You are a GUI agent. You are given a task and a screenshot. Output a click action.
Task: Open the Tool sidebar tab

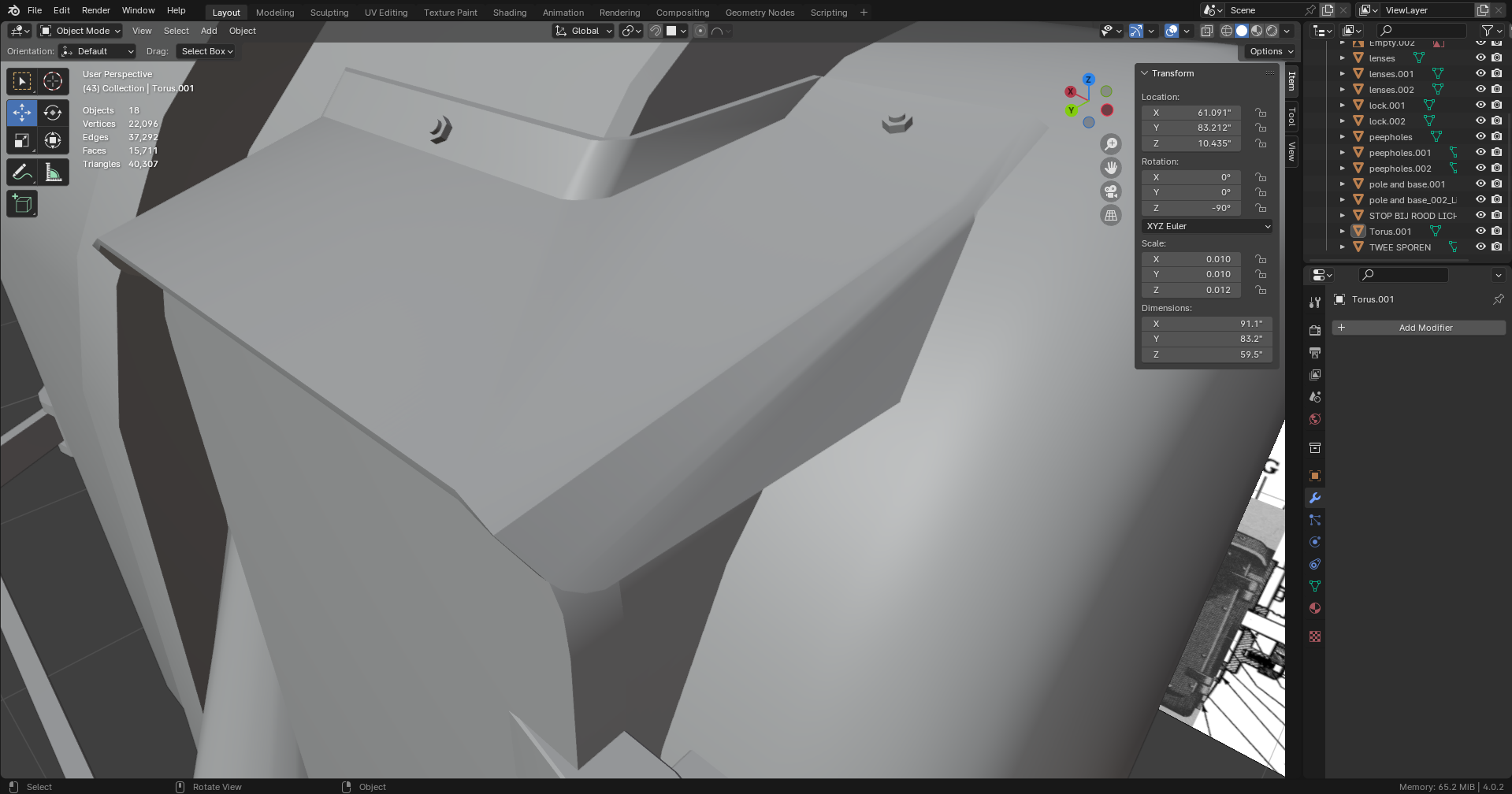(x=1291, y=117)
